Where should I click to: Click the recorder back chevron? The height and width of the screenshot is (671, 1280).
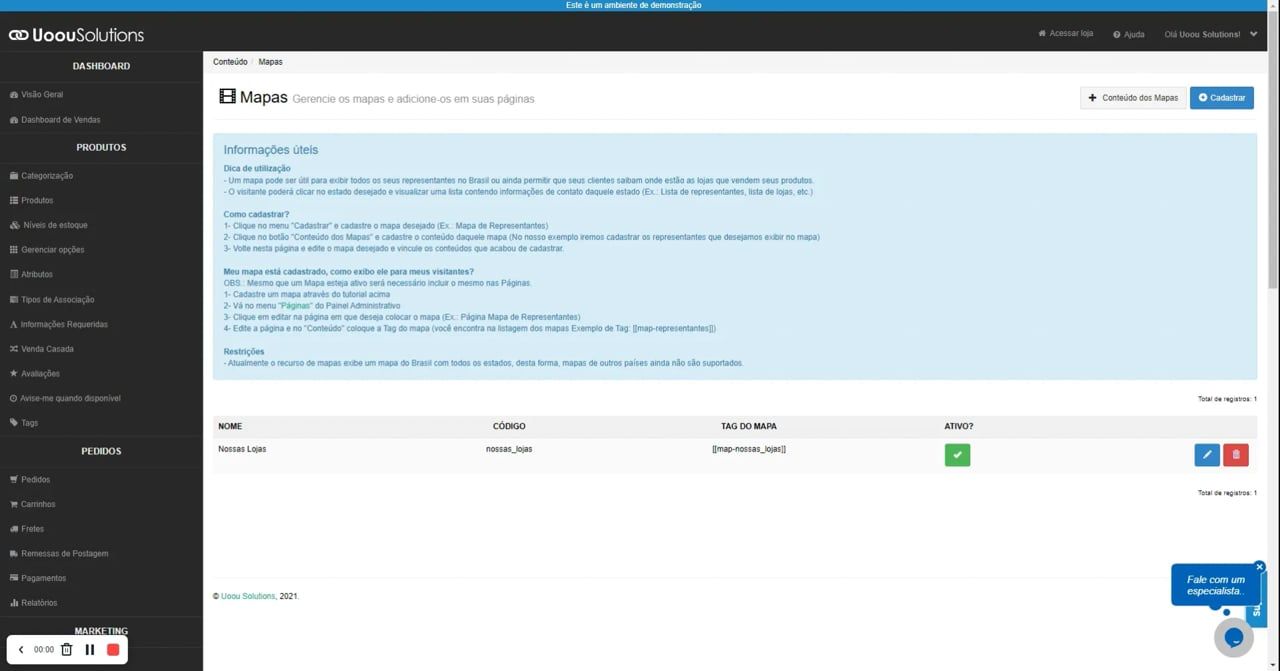pyautogui.click(x=21, y=650)
